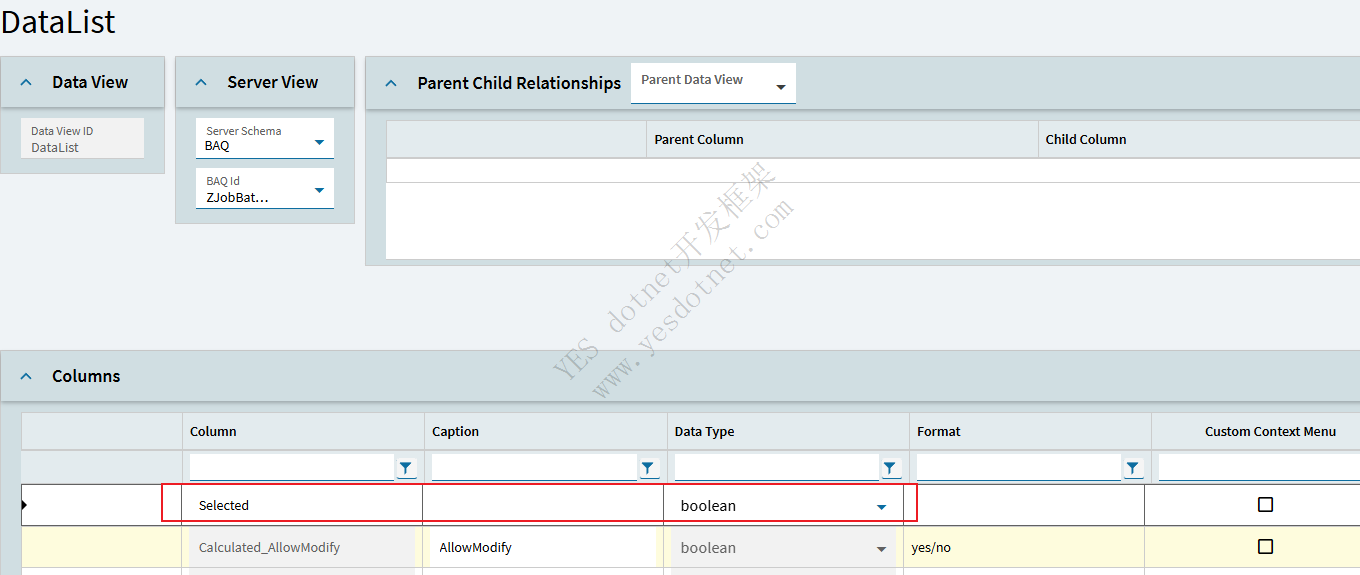Click the Column filter text field
The height and width of the screenshot is (575, 1360).
pos(291,468)
